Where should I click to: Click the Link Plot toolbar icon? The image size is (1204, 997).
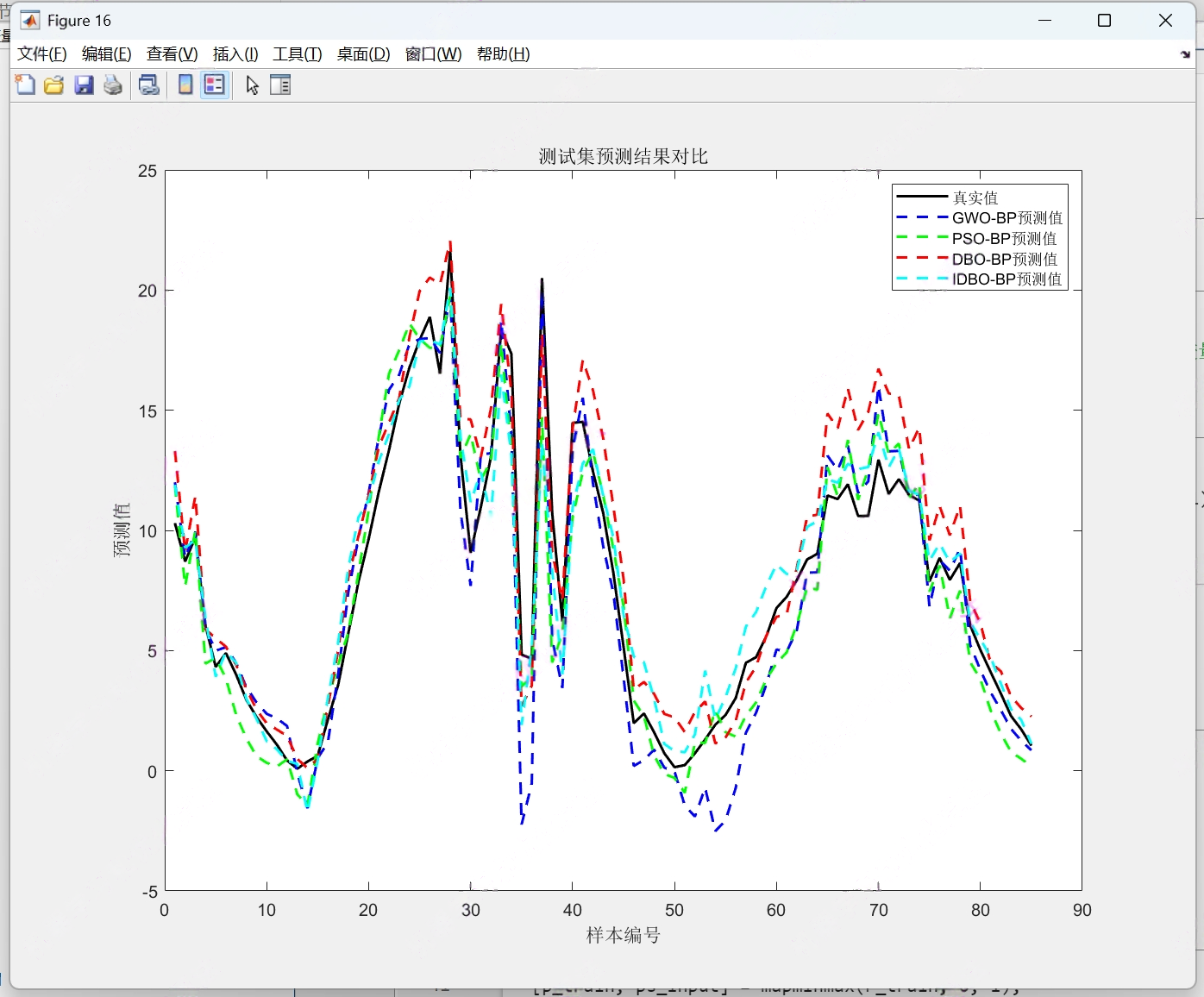coord(149,85)
